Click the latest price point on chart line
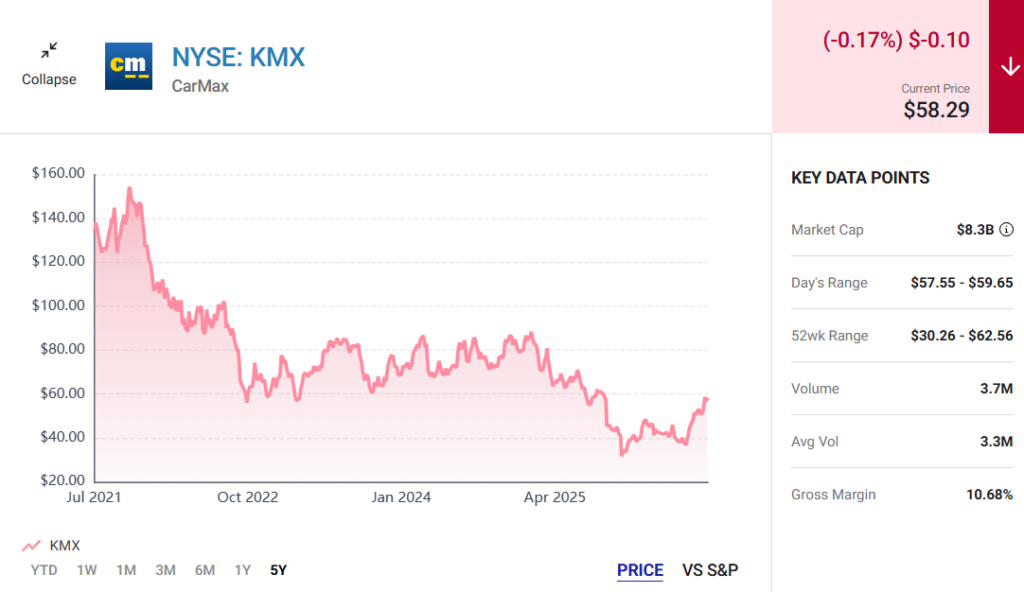 707,399
